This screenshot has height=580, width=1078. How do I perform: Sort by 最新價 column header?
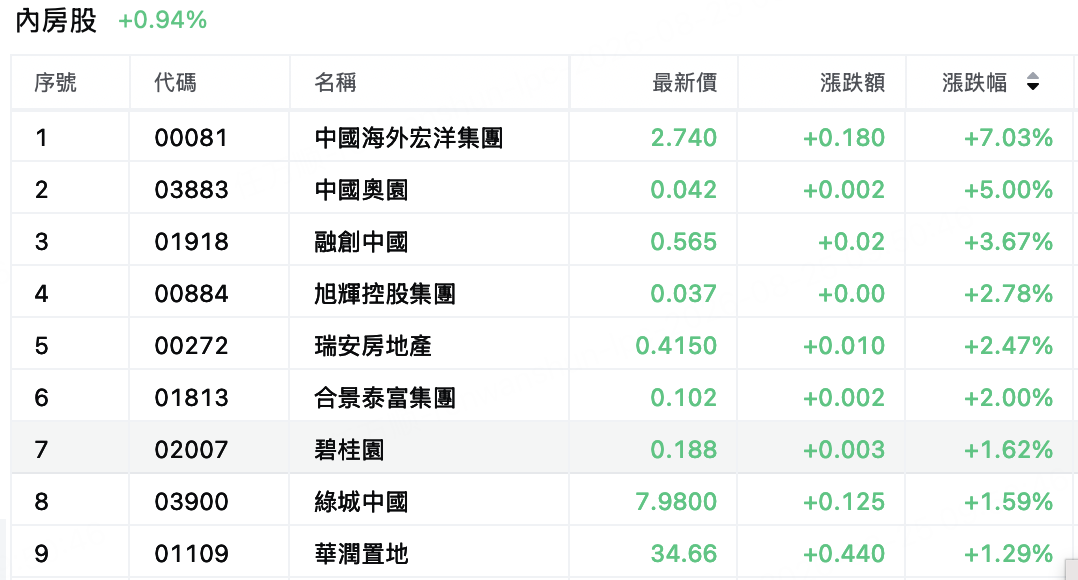pos(685,82)
